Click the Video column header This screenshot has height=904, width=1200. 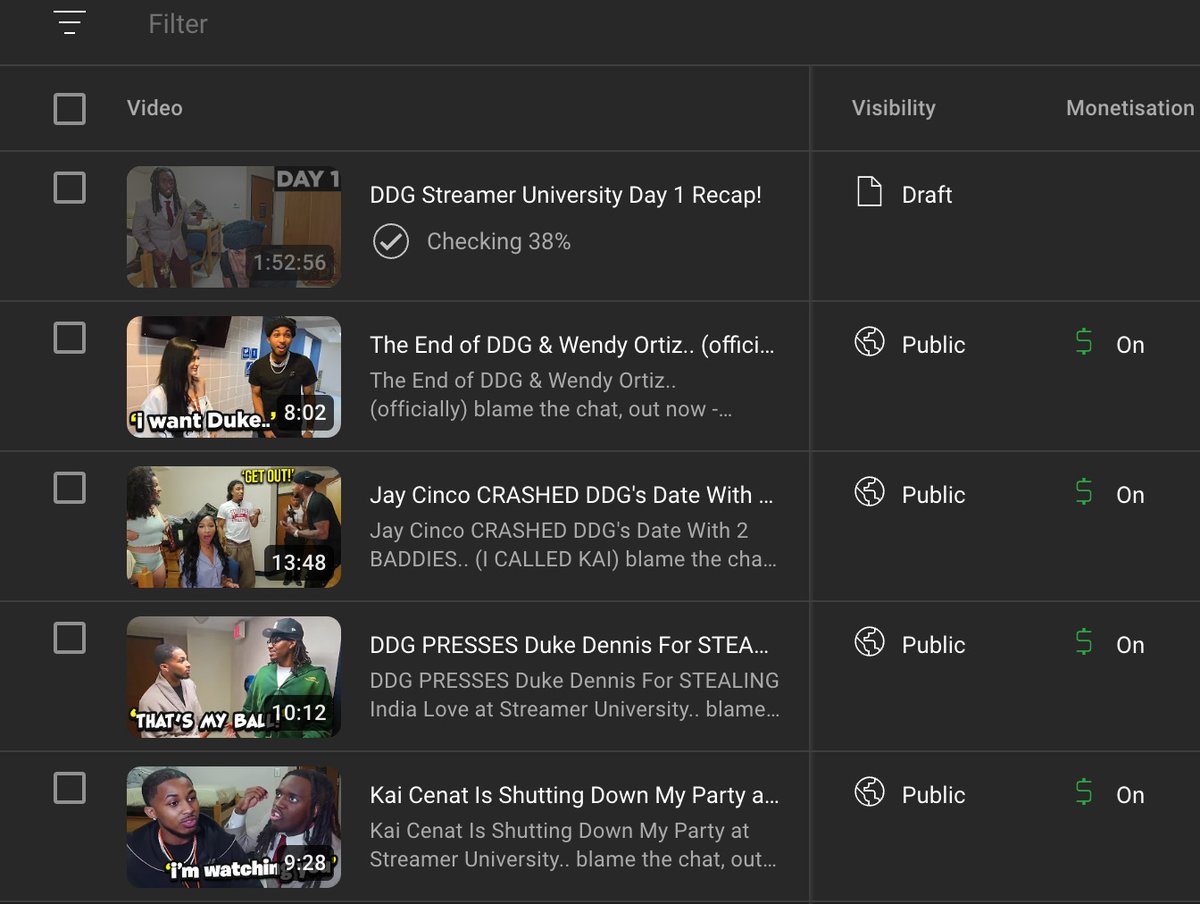pos(155,108)
